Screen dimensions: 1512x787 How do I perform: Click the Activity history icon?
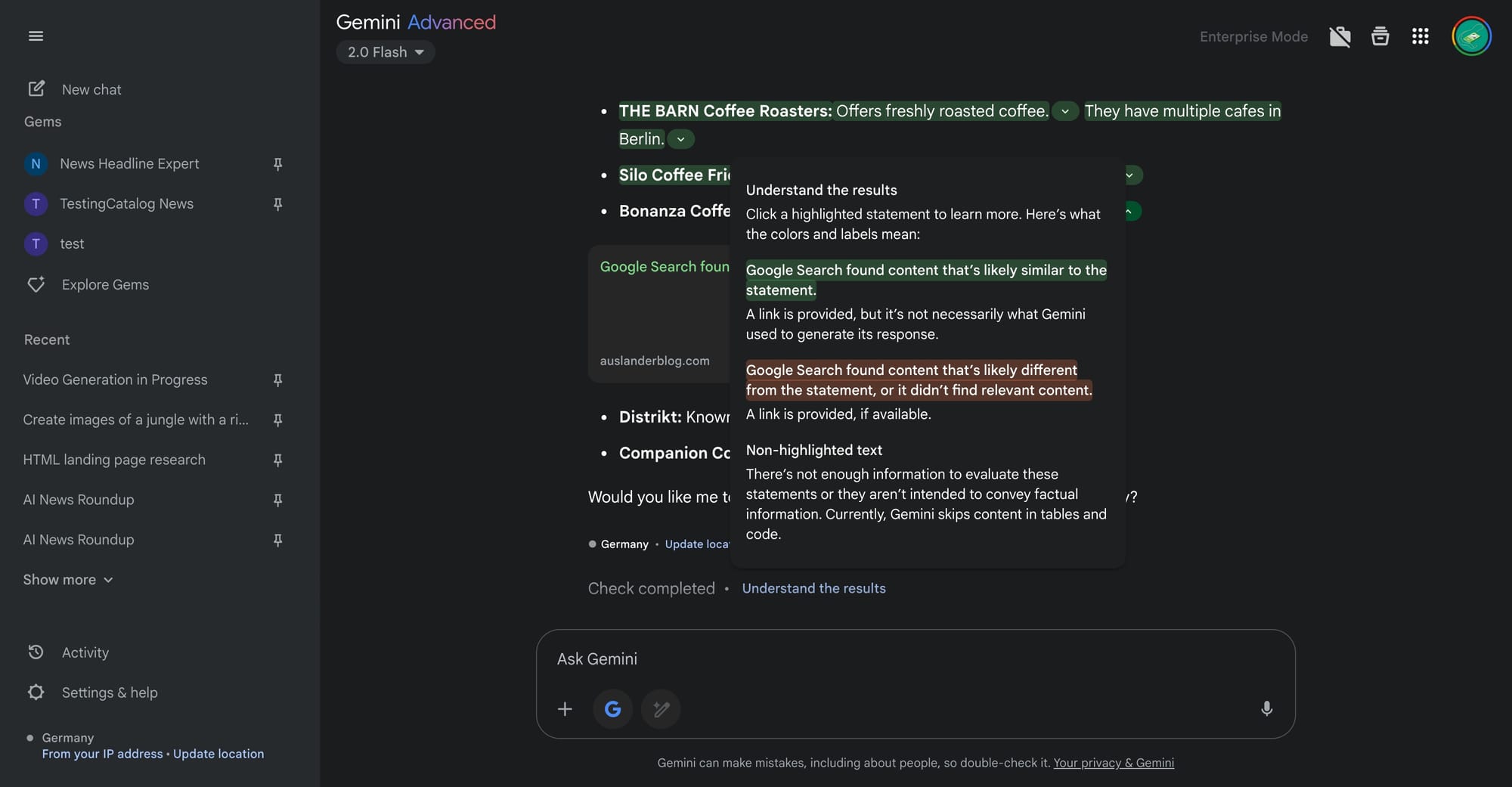tap(36, 652)
